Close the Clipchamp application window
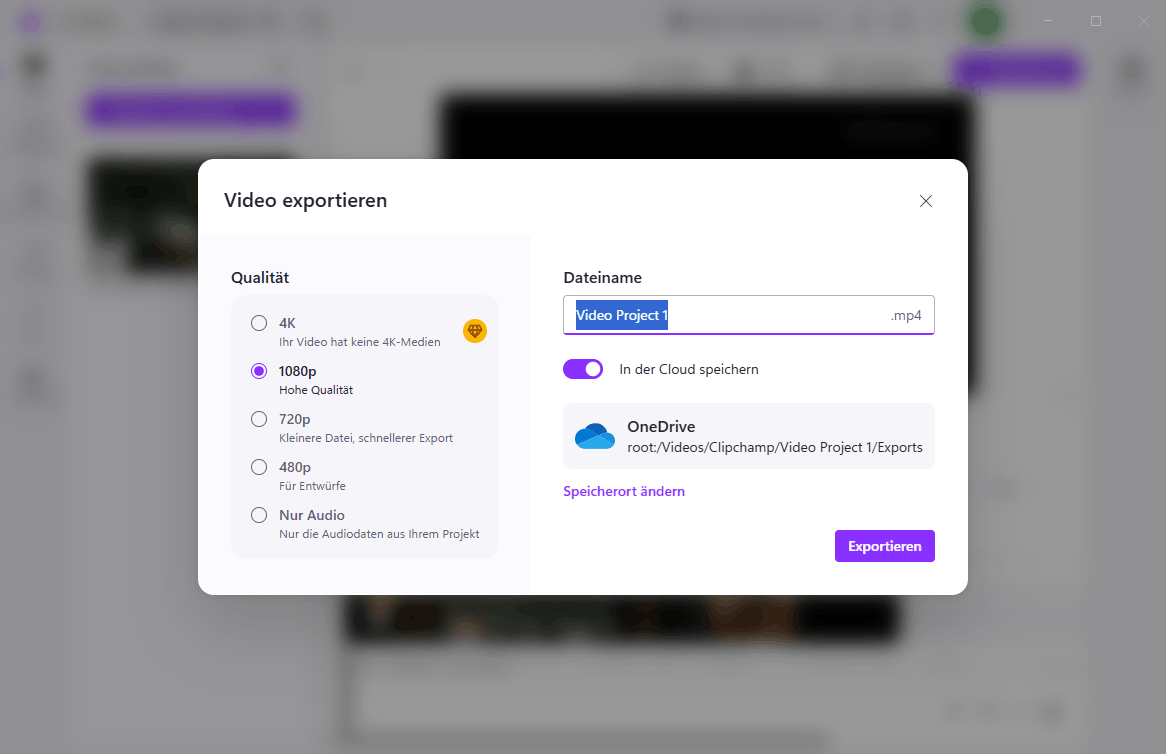Viewport: 1166px width, 754px height. pyautogui.click(x=1144, y=21)
